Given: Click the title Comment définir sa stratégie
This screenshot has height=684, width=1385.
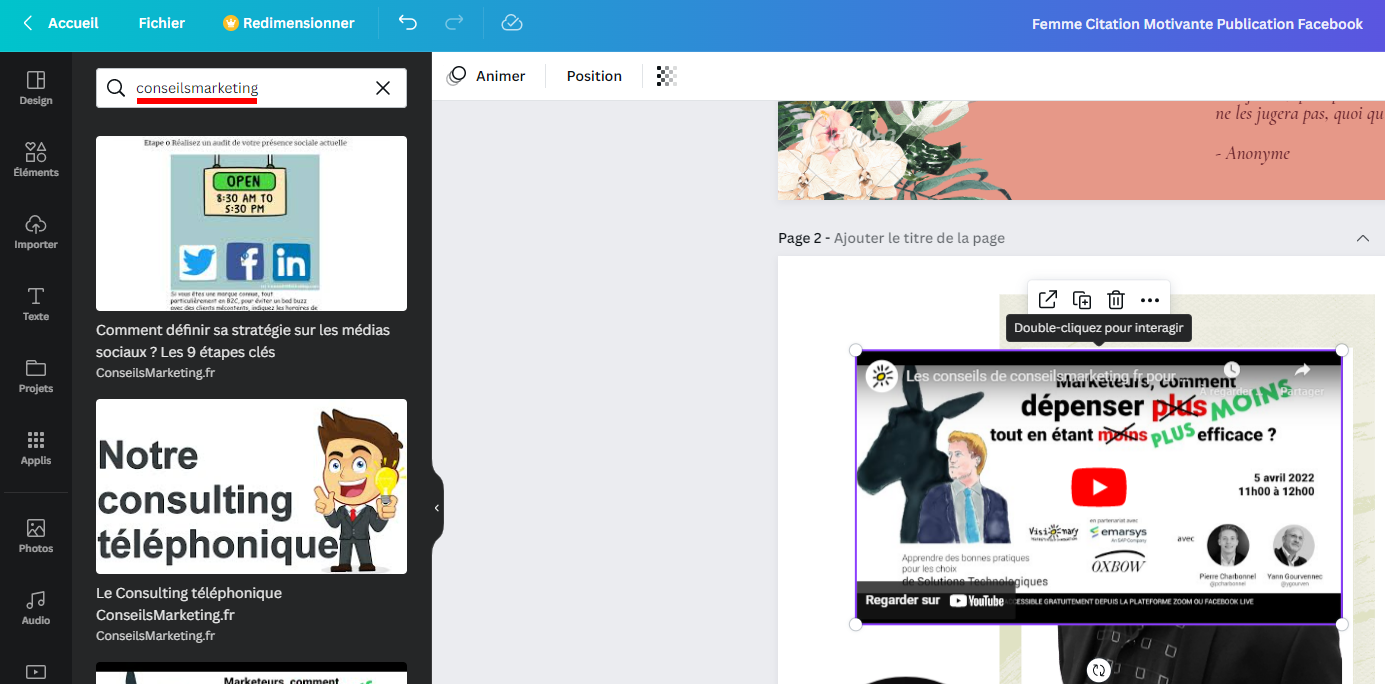Looking at the screenshot, I should click(243, 341).
